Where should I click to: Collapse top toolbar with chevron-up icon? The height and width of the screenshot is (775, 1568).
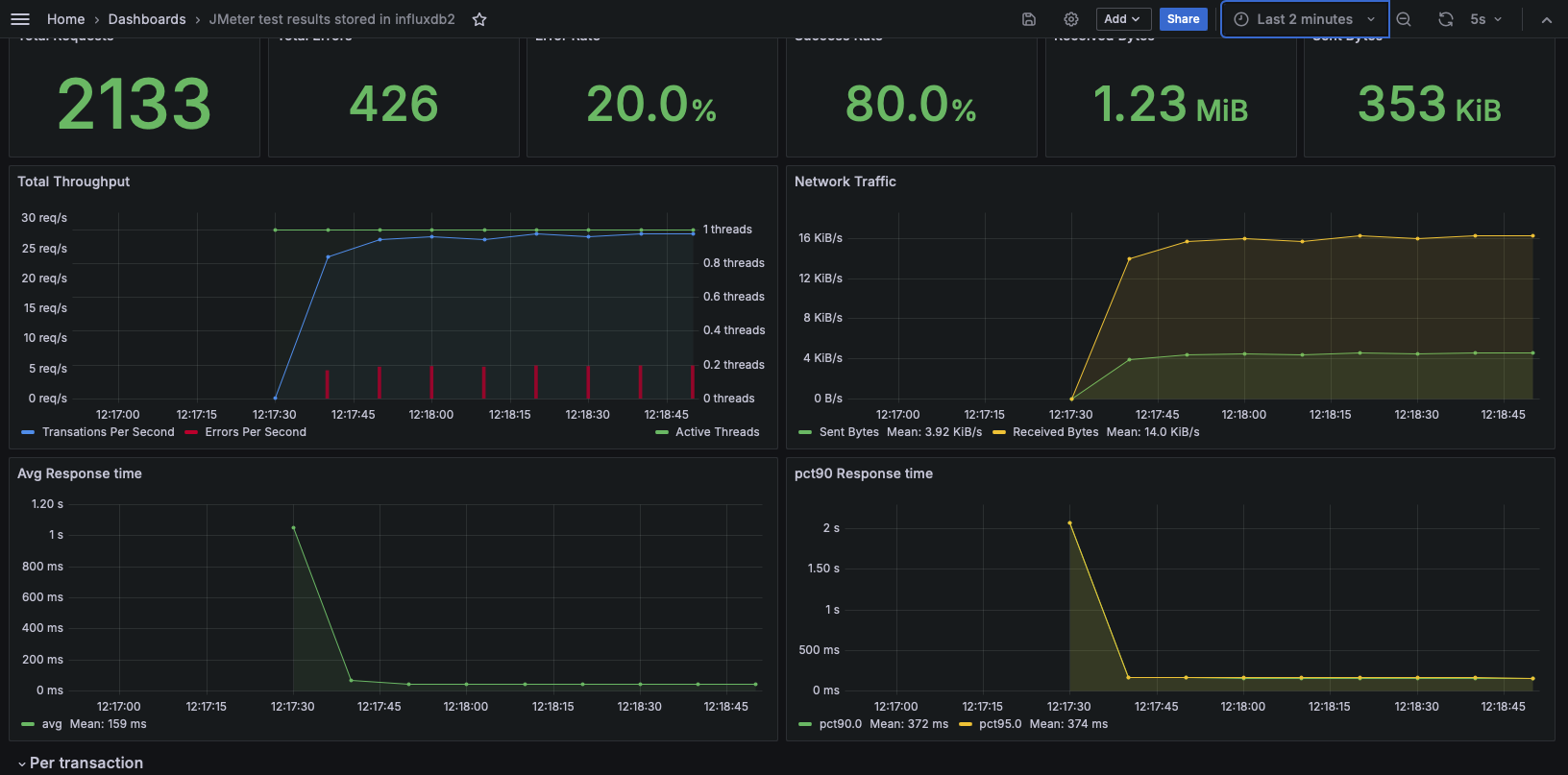point(1547,19)
